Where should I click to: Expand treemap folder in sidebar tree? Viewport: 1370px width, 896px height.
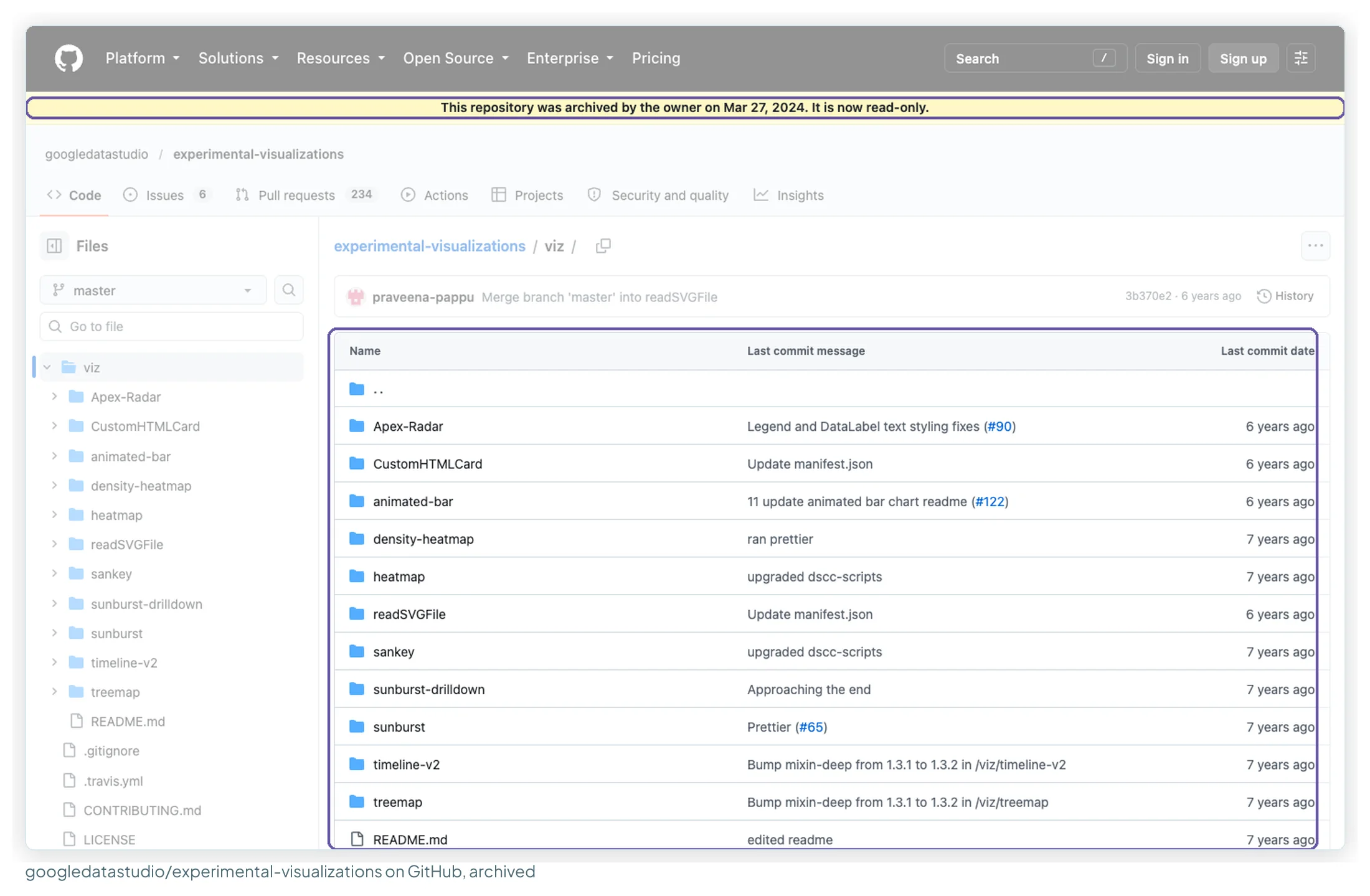click(x=54, y=692)
